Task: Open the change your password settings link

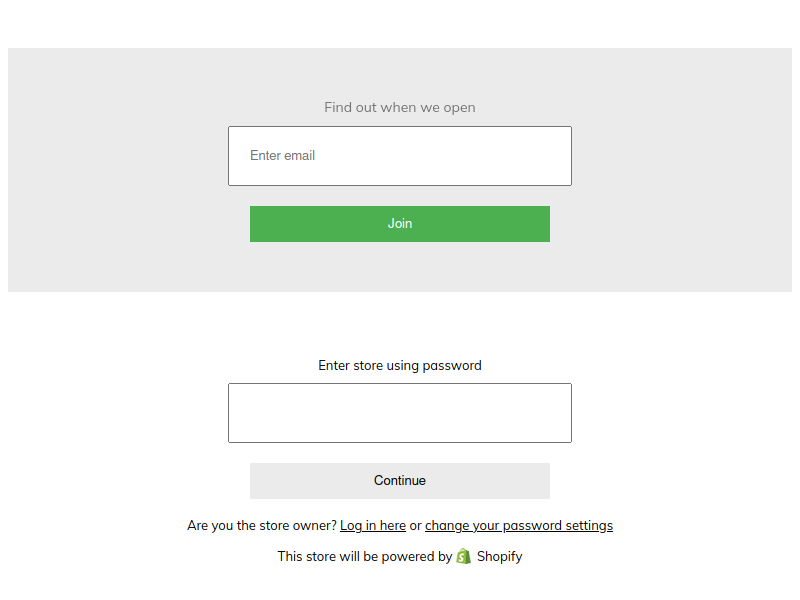Action: point(518,525)
